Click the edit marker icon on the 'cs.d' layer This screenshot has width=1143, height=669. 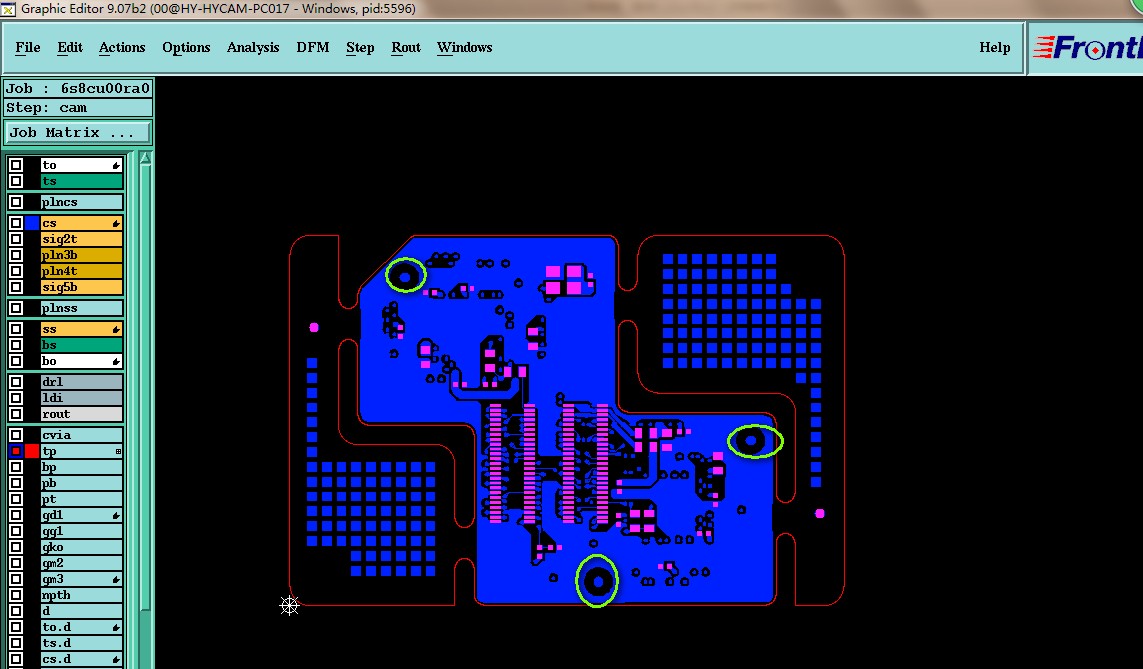(116, 660)
